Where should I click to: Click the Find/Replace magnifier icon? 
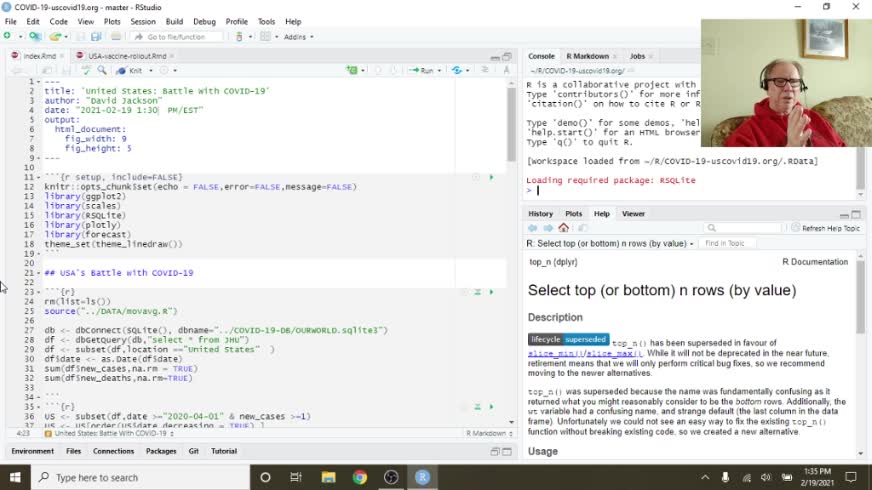(x=102, y=71)
